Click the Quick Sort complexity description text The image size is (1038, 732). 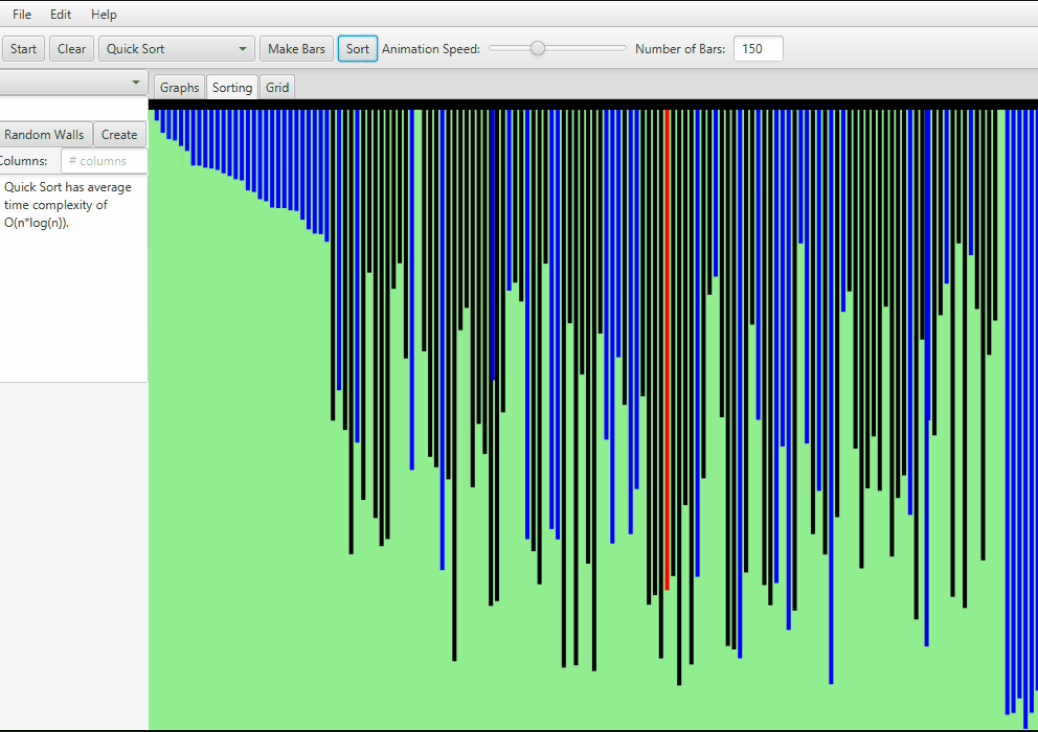(x=68, y=205)
